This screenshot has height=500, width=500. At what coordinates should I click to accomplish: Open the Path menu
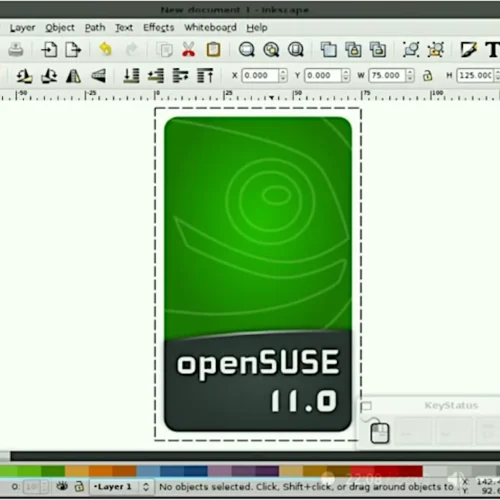95,28
